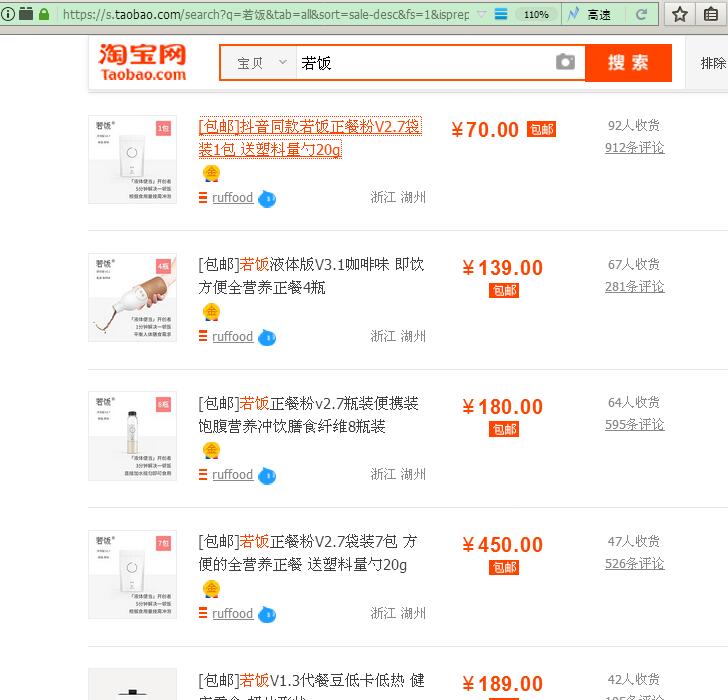This screenshot has width=728, height=700.
Task: Click the 47人收货 text
Action: [634, 541]
